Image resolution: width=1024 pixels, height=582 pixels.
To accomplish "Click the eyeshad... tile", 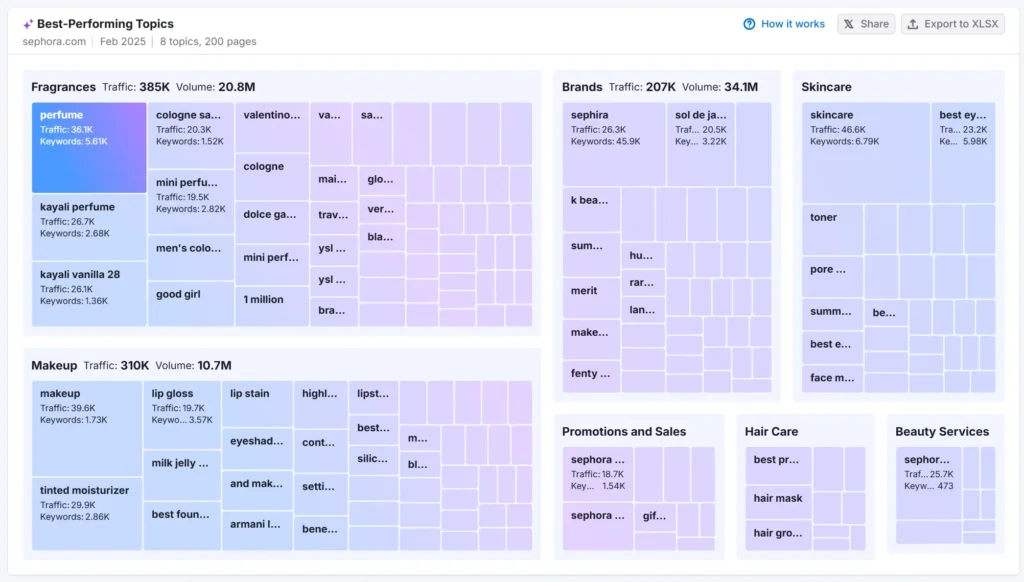I will coord(257,449).
